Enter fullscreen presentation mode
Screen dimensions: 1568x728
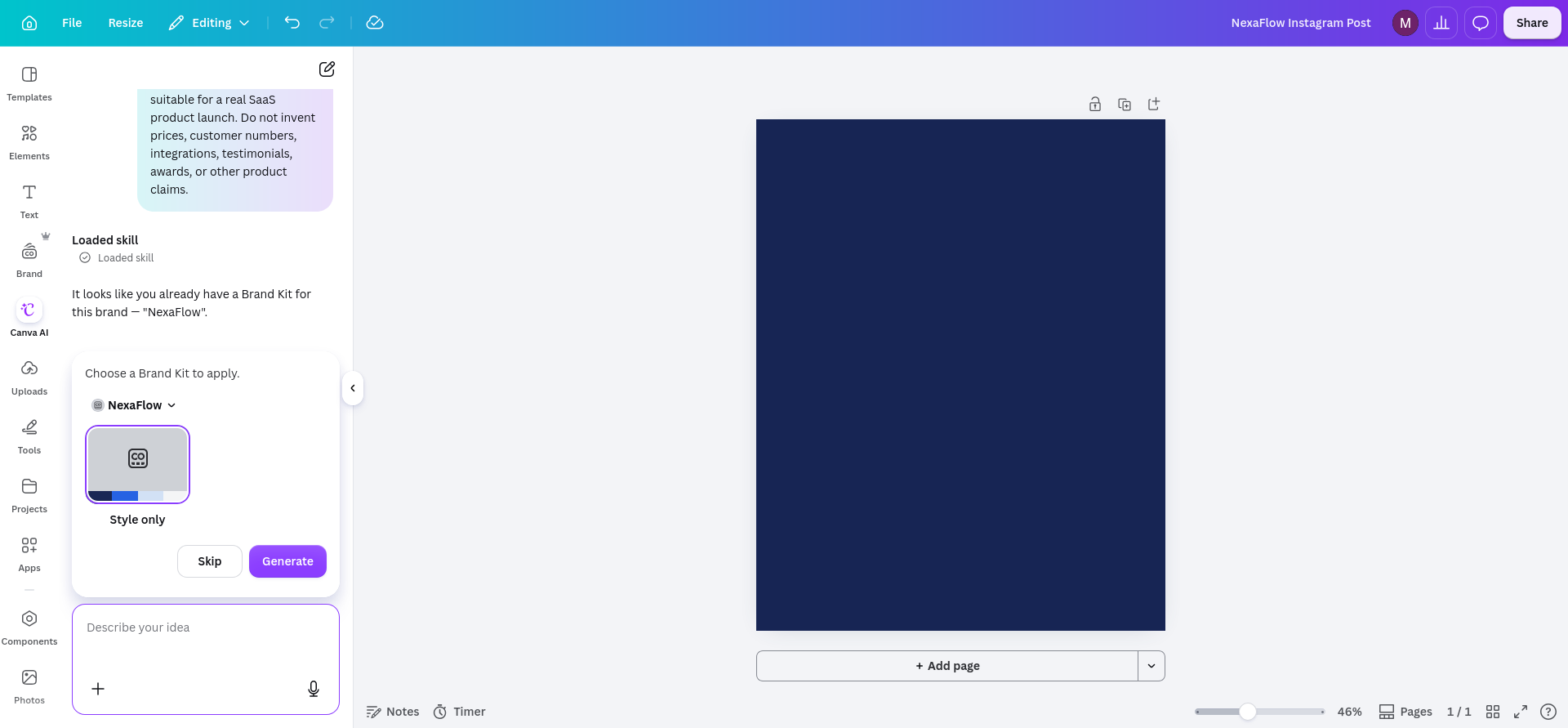coord(1521,712)
